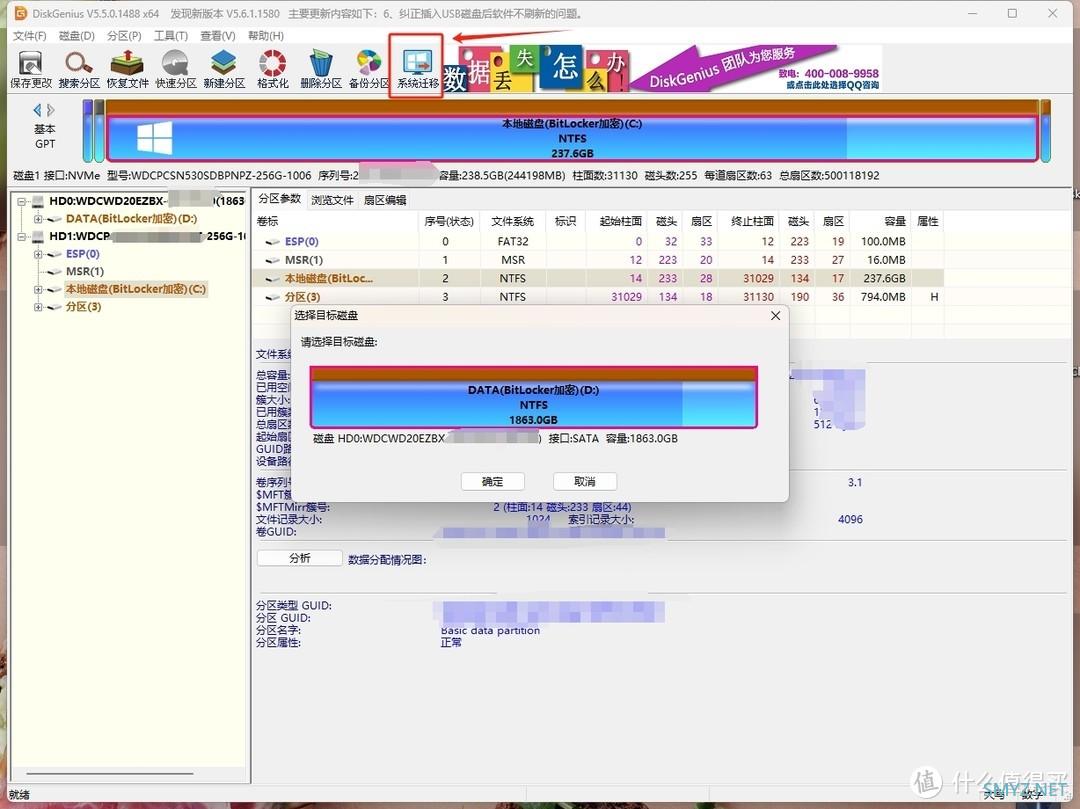This screenshot has width=1080, height=809.
Task: Click the 卷标 column header
Action: (x=335, y=221)
